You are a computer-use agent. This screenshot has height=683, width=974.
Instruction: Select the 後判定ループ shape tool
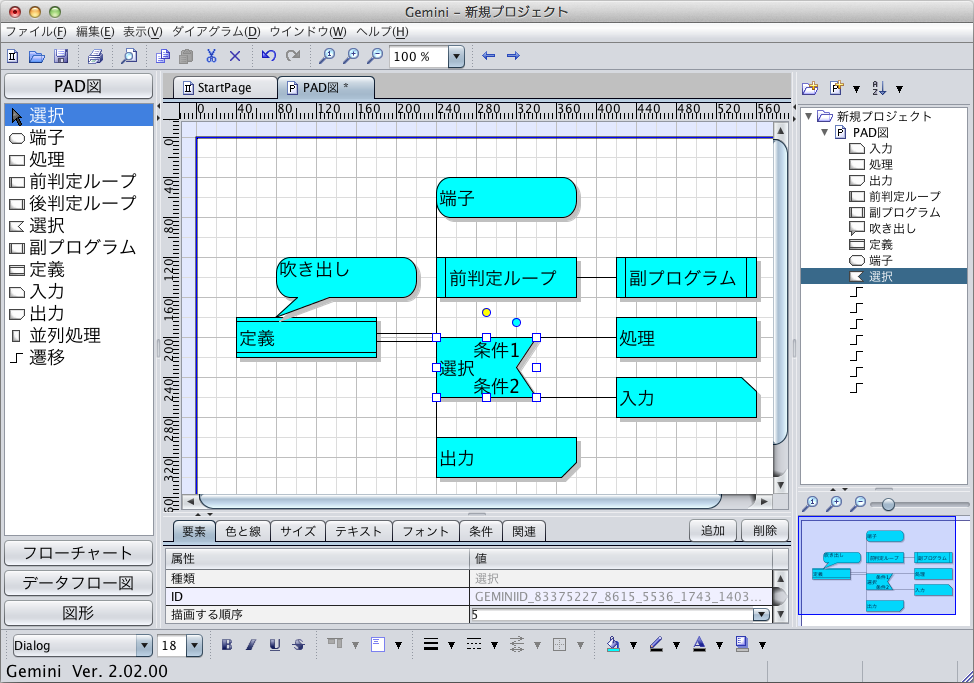click(79, 203)
